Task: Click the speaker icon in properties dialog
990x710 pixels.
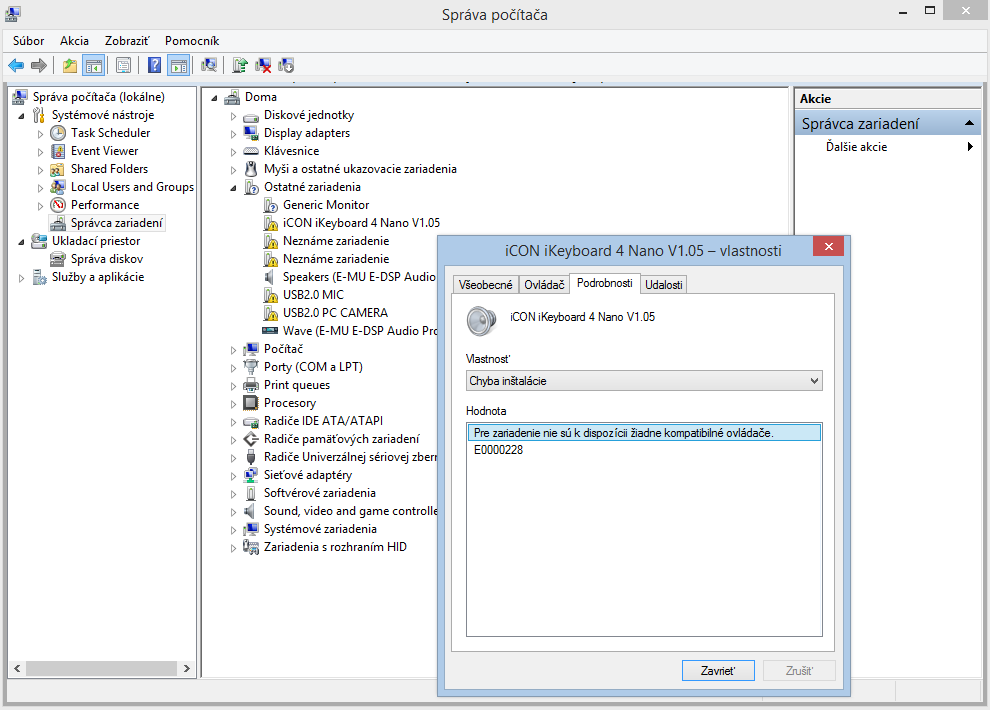Action: pyautogui.click(x=482, y=321)
